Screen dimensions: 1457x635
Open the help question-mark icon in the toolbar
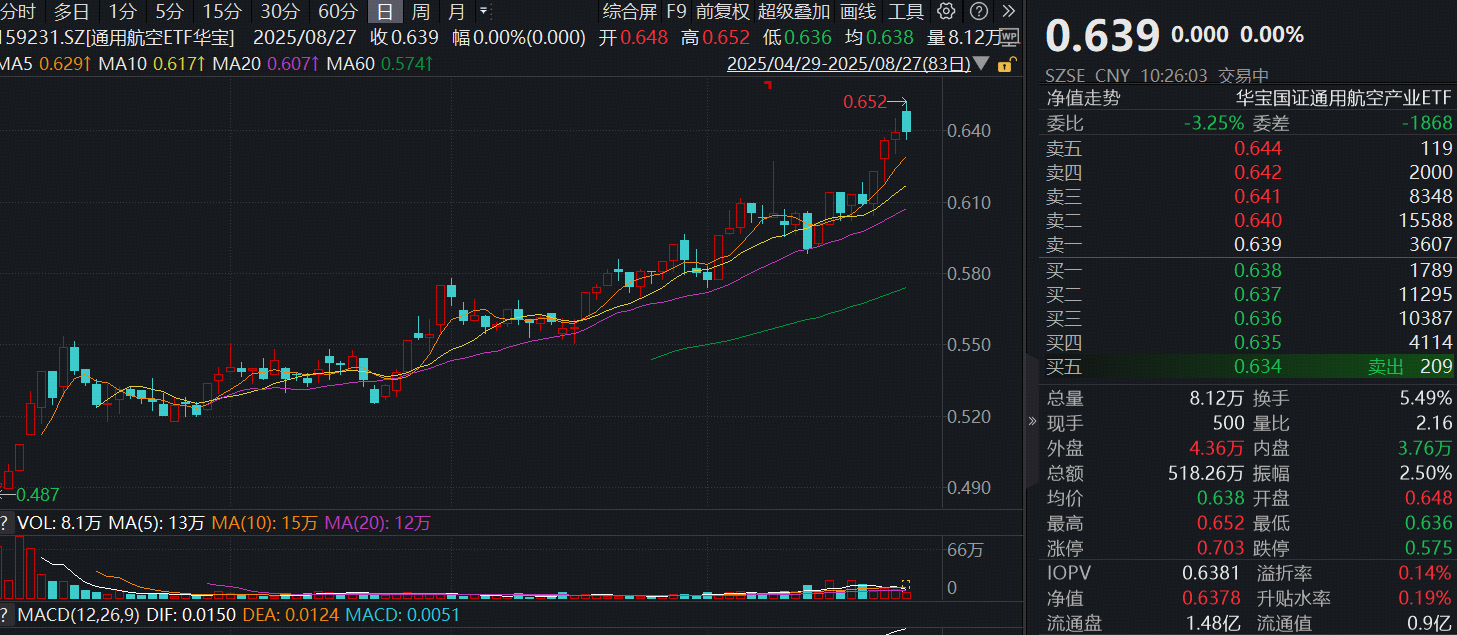point(981,12)
